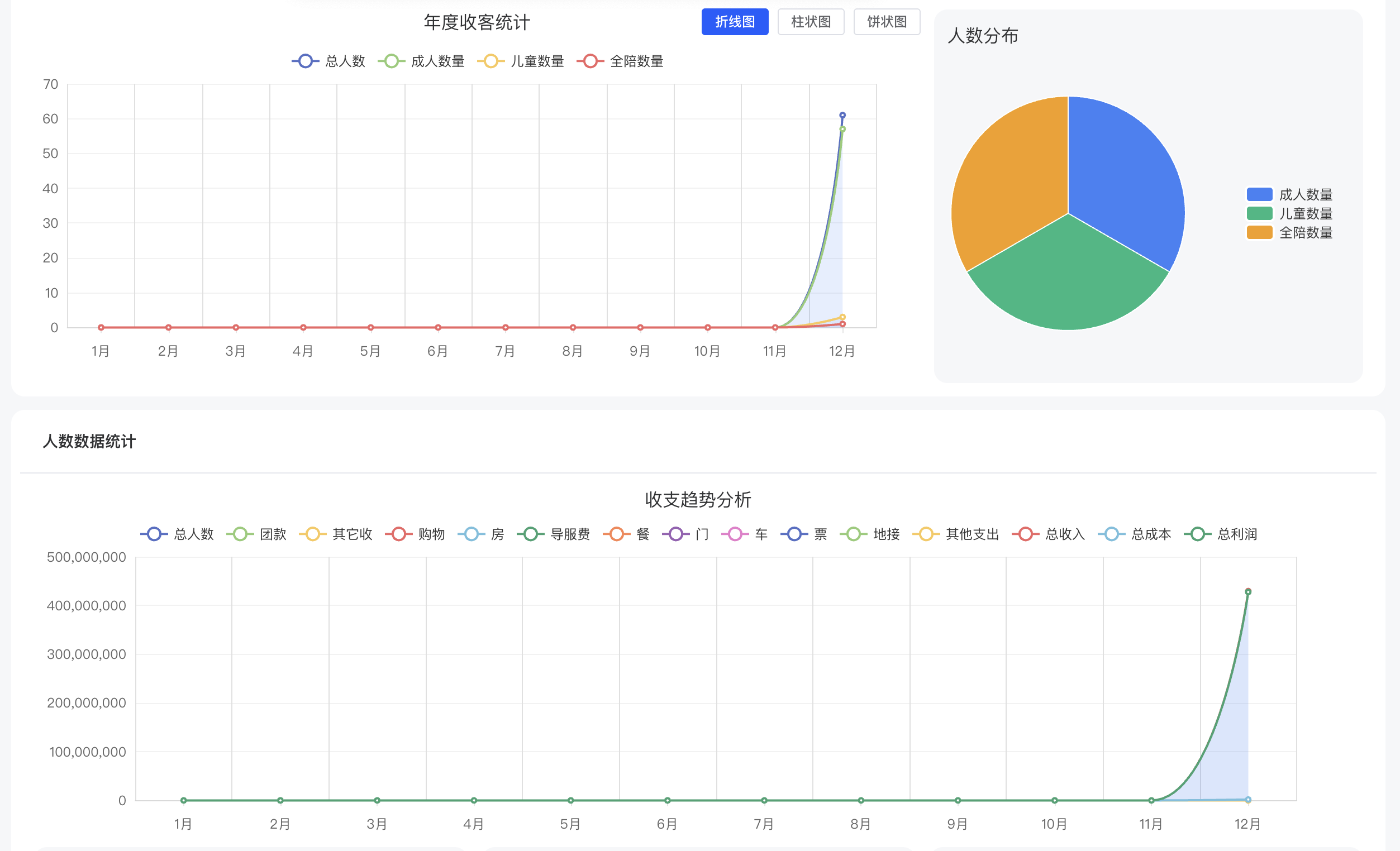The height and width of the screenshot is (851, 1400).
Task: Switch chart to 柱状图 view
Action: (811, 22)
